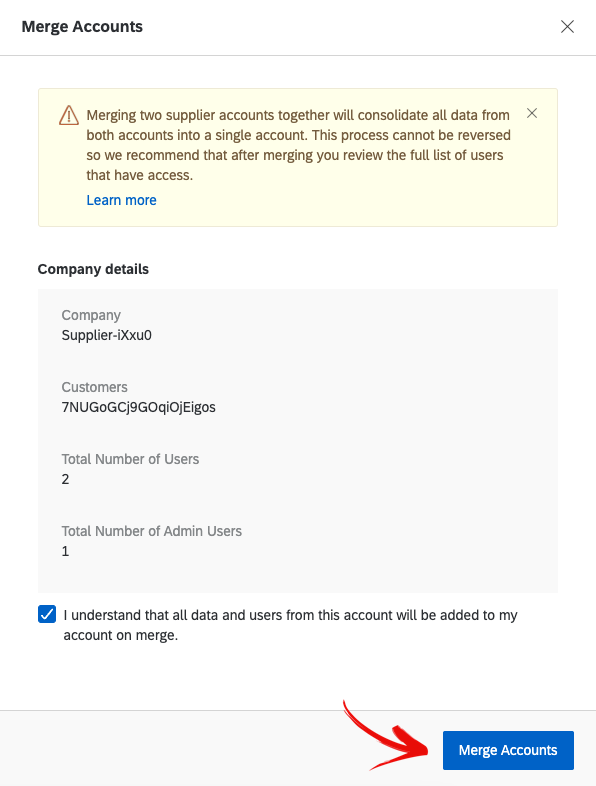Select the total users value 2

tap(66, 479)
